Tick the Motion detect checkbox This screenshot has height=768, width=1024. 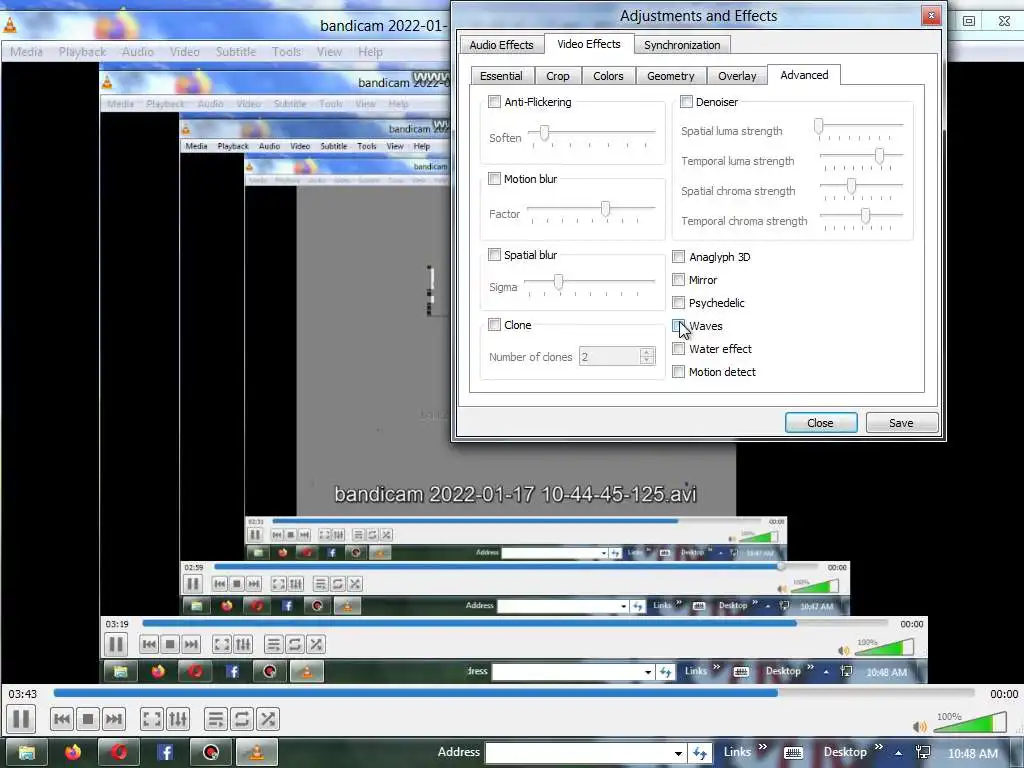(x=679, y=372)
